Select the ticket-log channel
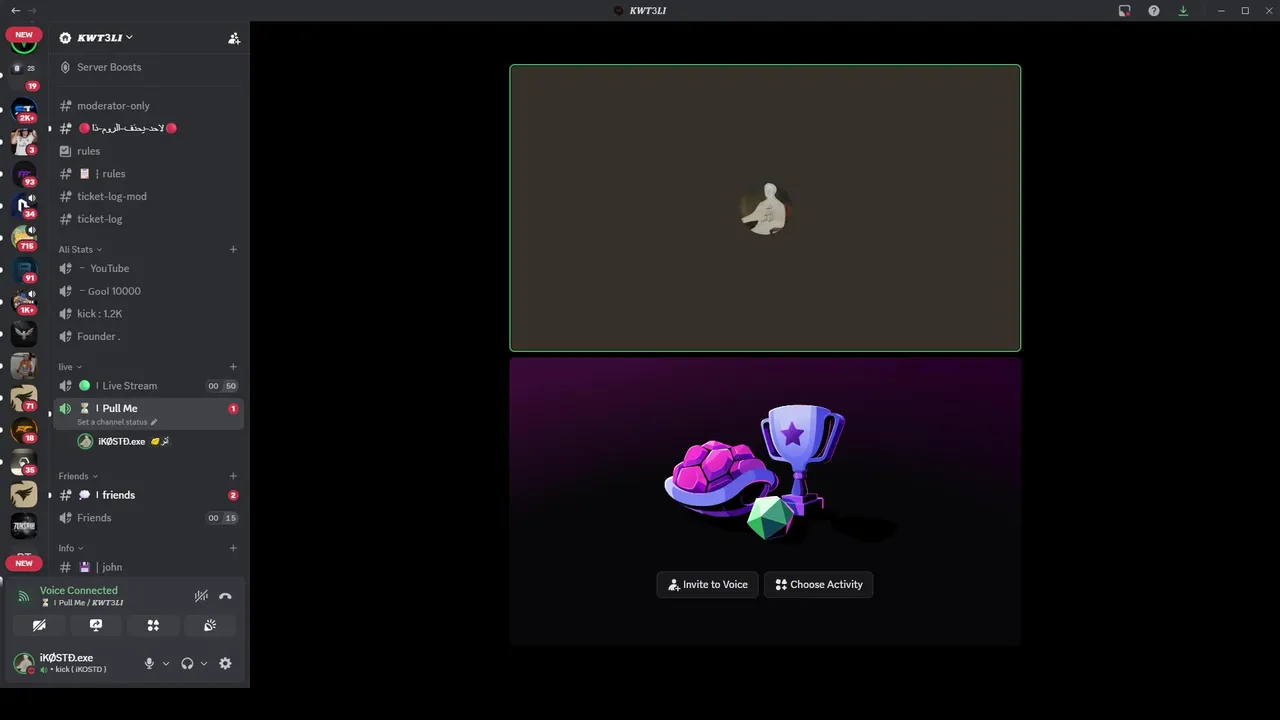1280x720 pixels. tap(148, 219)
